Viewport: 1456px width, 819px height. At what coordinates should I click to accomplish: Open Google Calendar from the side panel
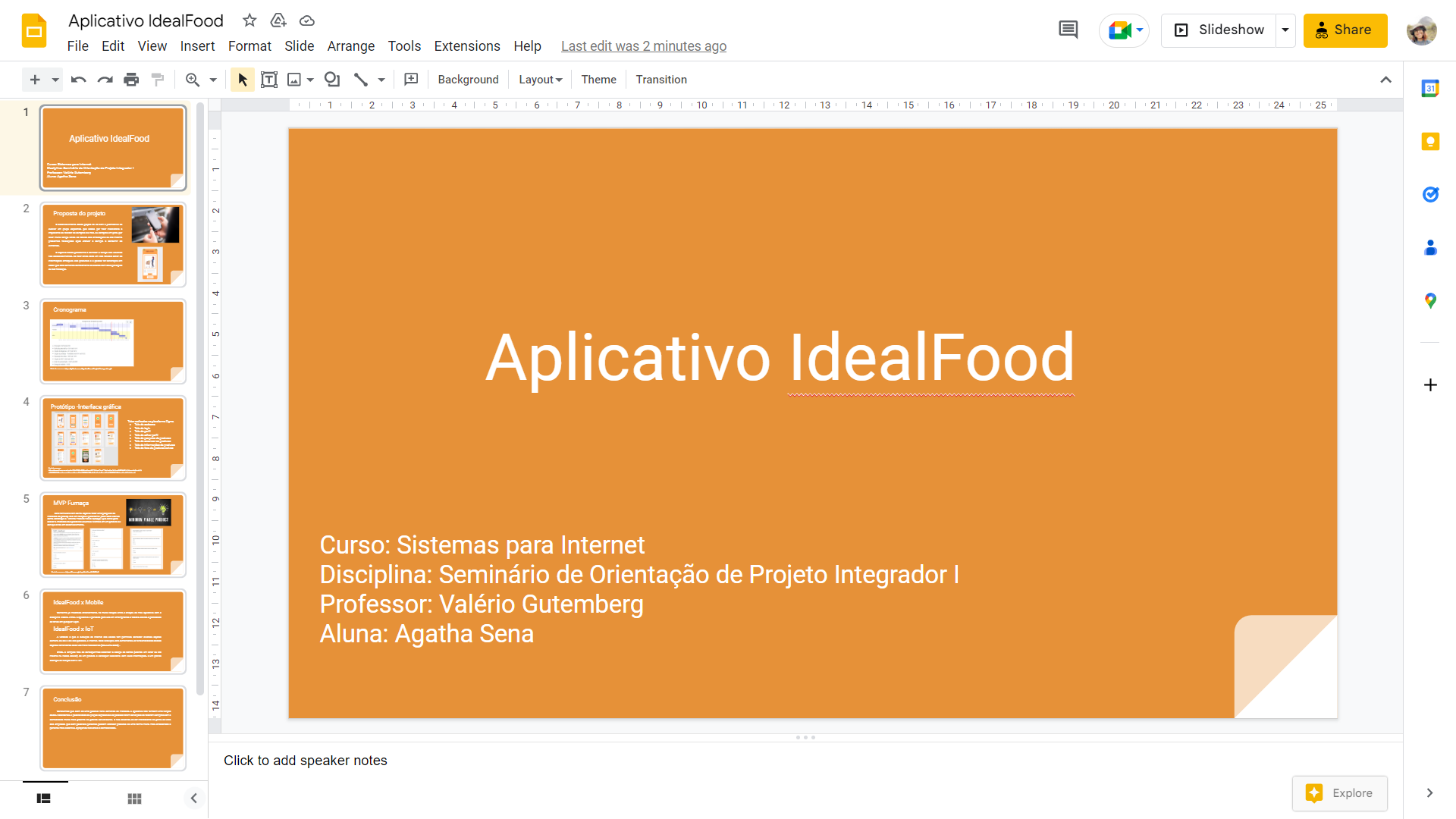[1431, 88]
